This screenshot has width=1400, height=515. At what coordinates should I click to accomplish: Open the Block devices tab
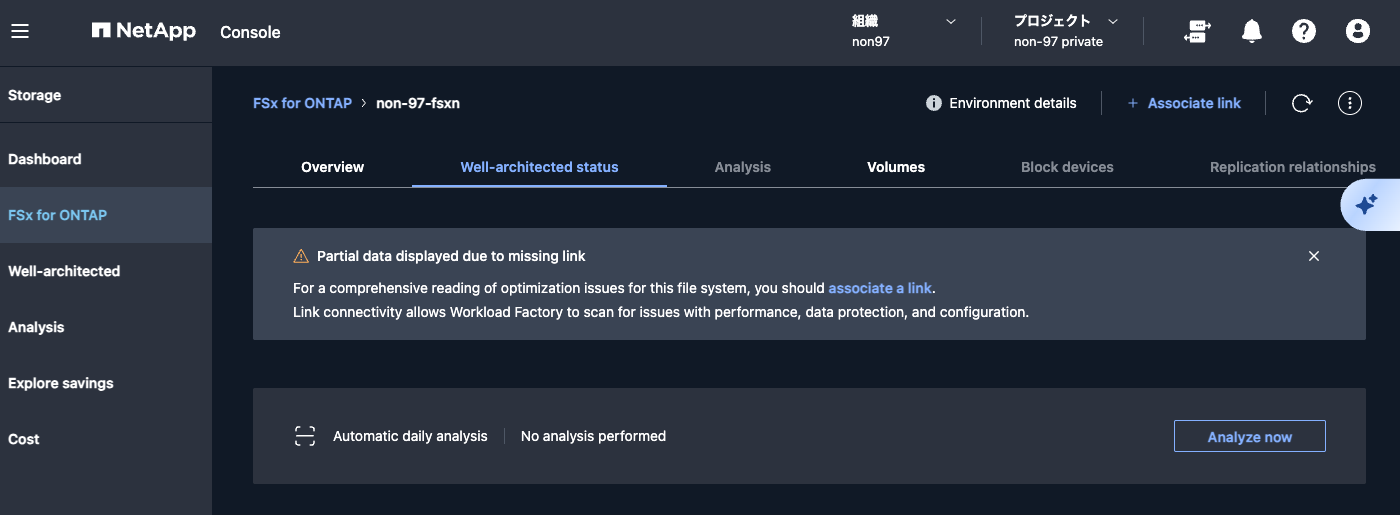click(1067, 167)
